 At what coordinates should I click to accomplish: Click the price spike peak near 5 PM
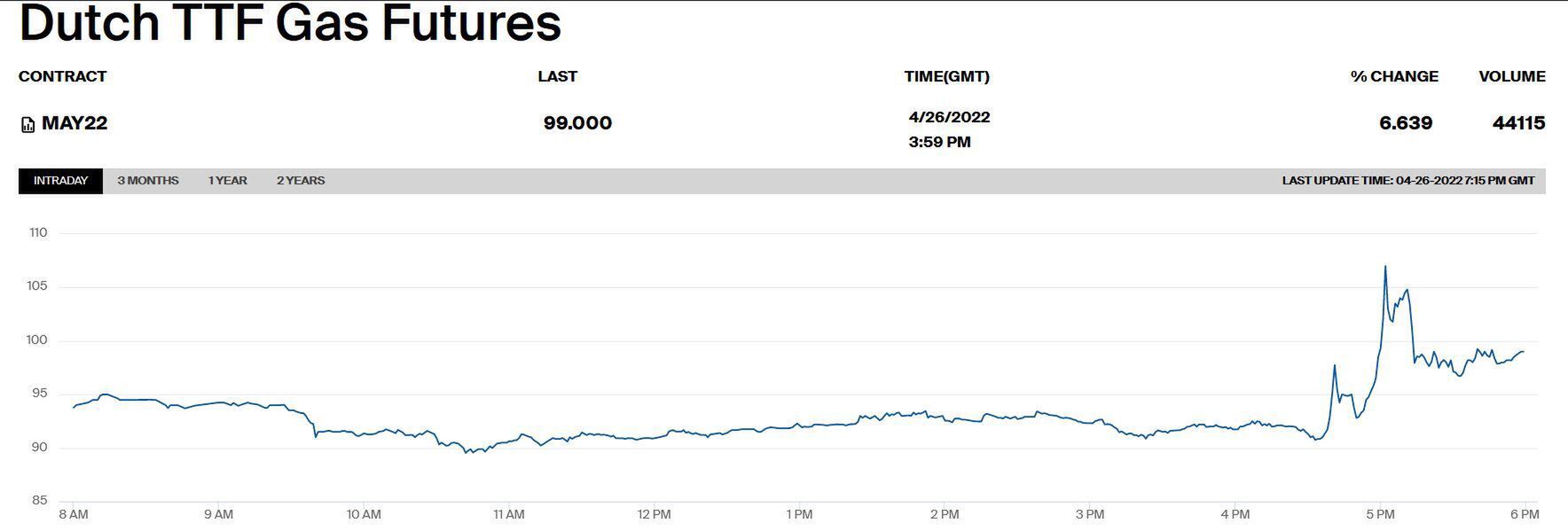click(x=1385, y=267)
